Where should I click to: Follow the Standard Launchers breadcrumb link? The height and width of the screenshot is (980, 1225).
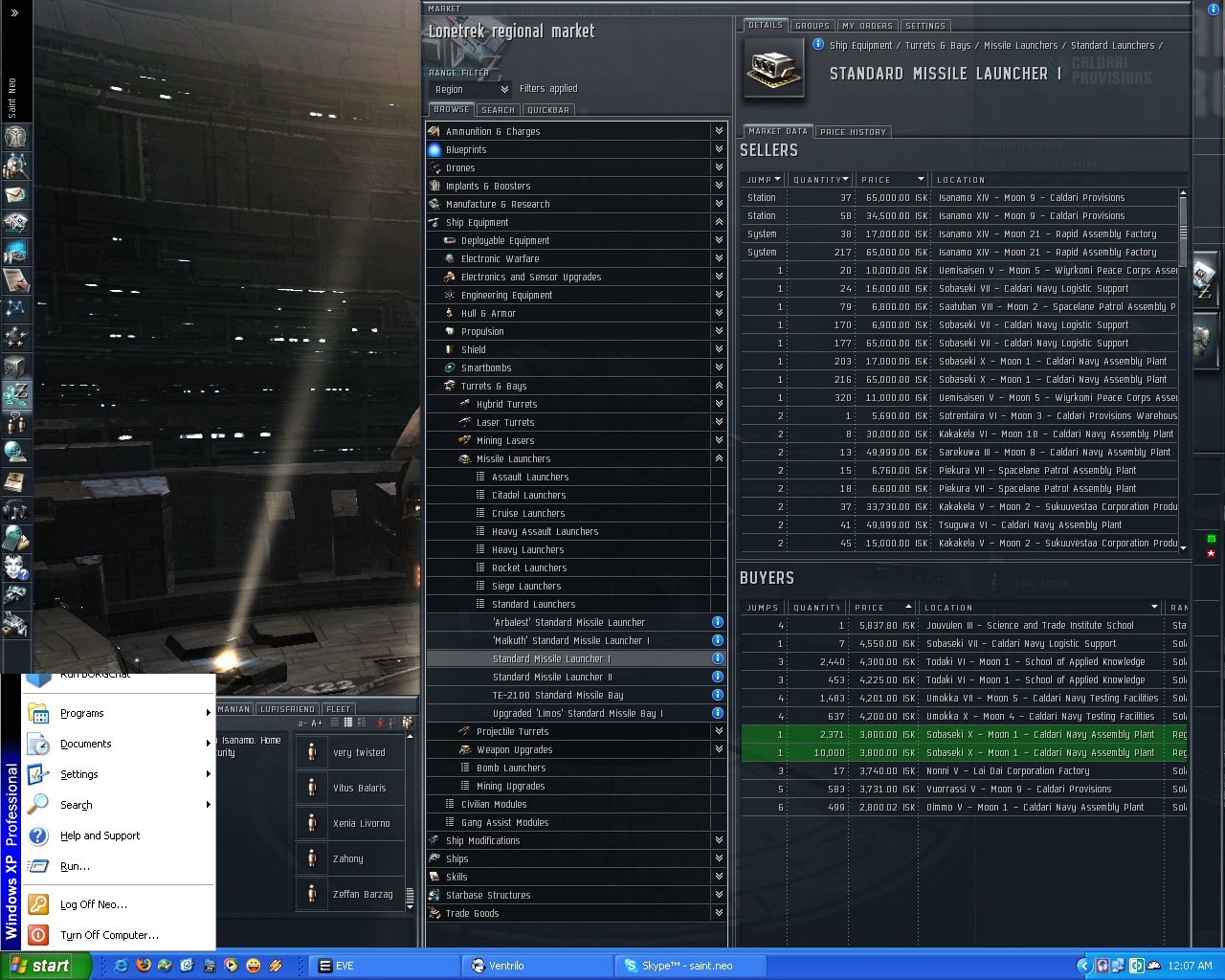pos(1112,45)
